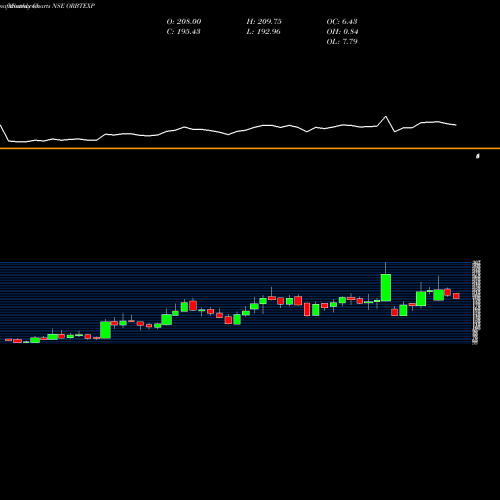Select the open value 'O: 208.00'
This screenshot has width=500, height=500.
184,21
